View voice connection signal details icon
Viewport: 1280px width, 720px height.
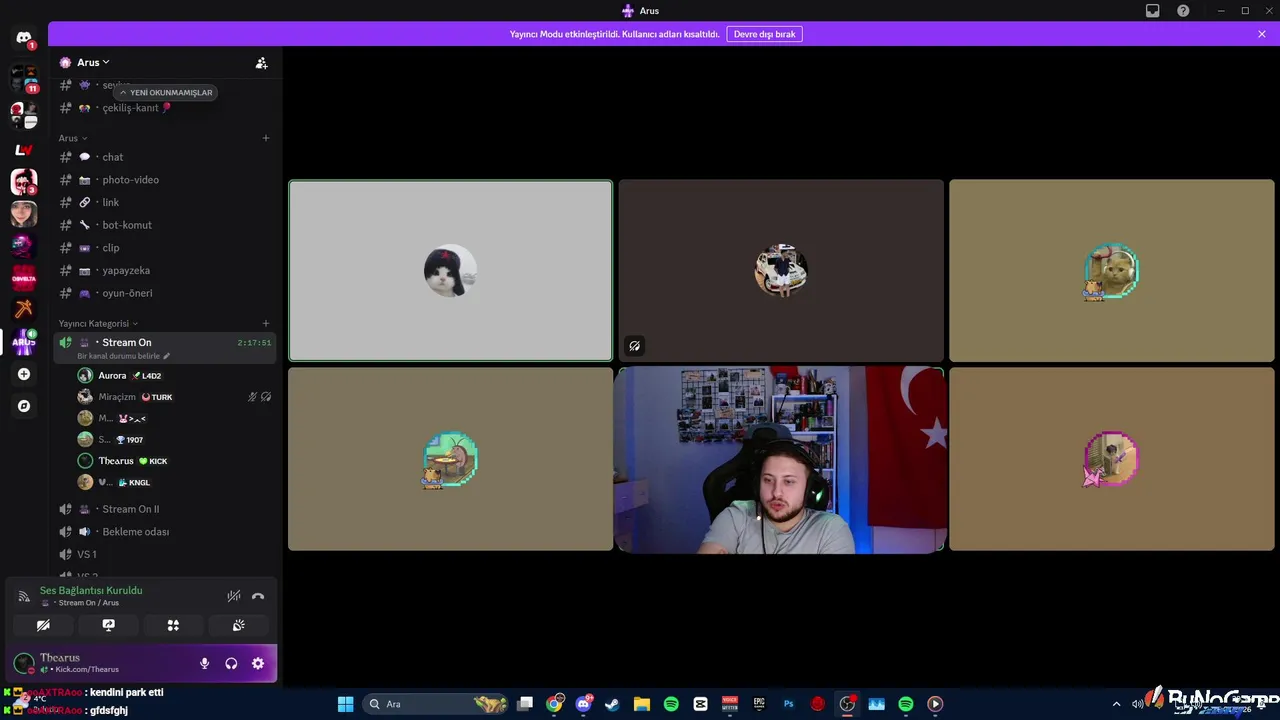click(24, 596)
